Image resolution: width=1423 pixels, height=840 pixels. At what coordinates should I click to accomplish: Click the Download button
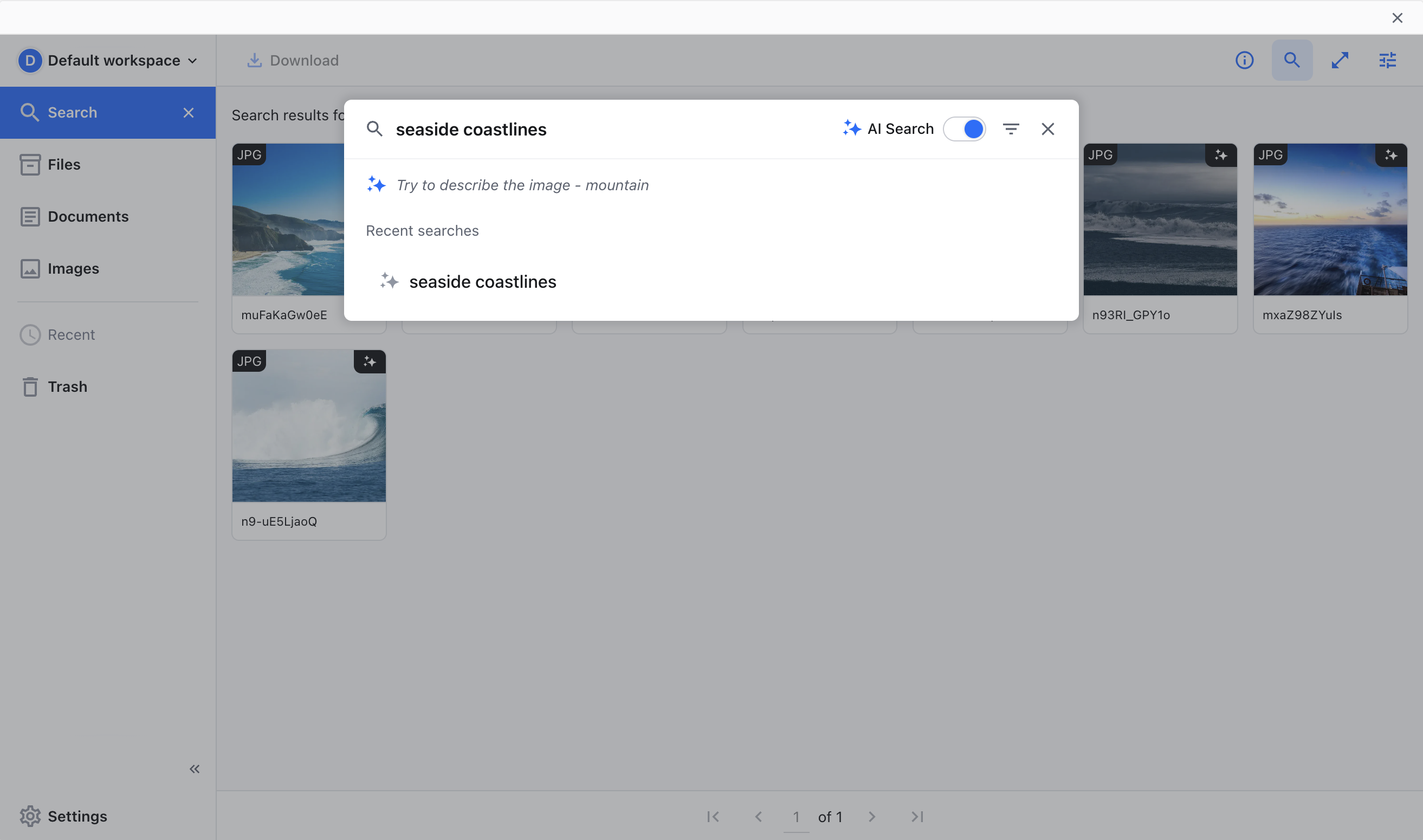[x=293, y=60]
